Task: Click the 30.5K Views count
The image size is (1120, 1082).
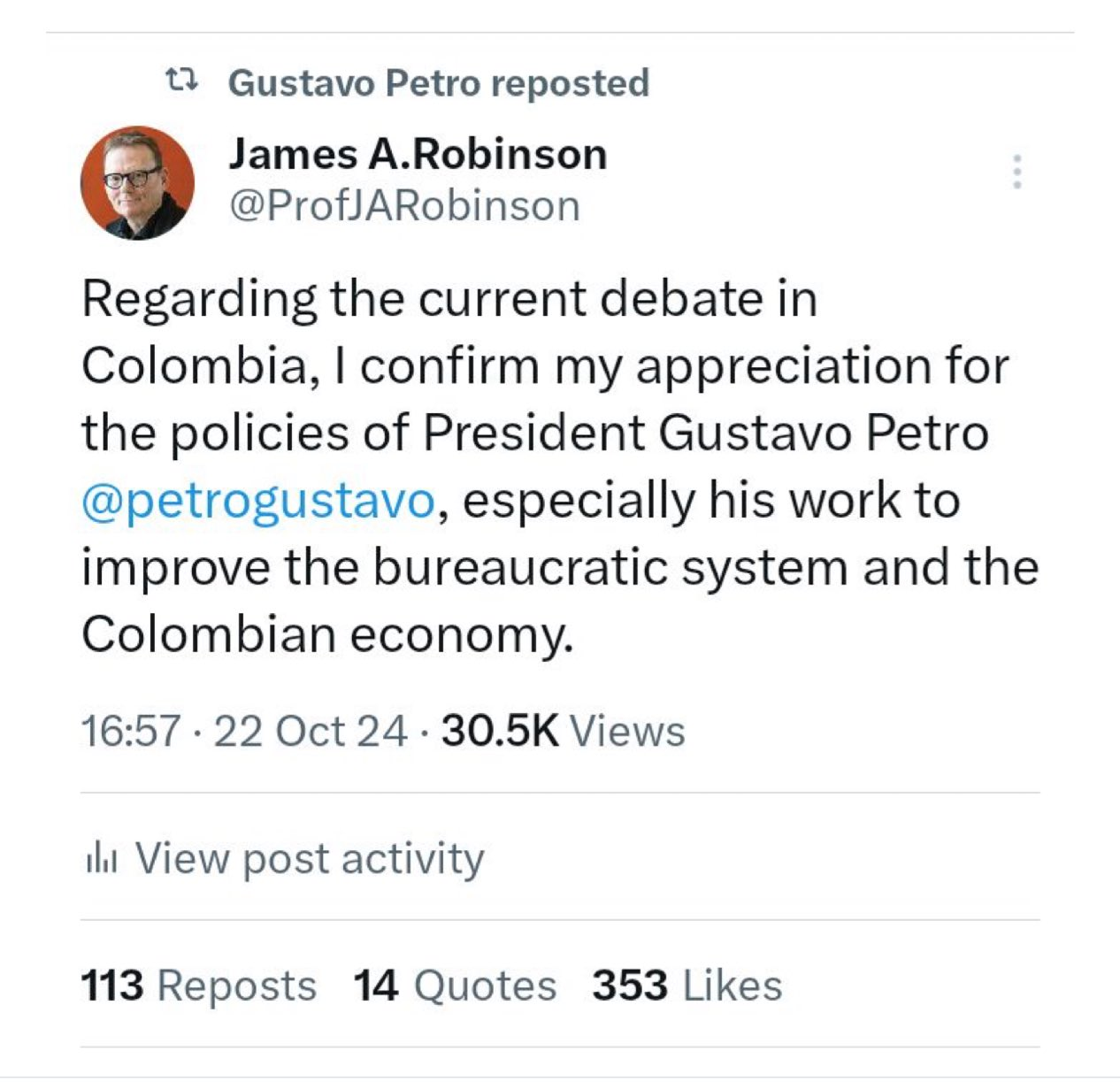Action: (x=500, y=732)
